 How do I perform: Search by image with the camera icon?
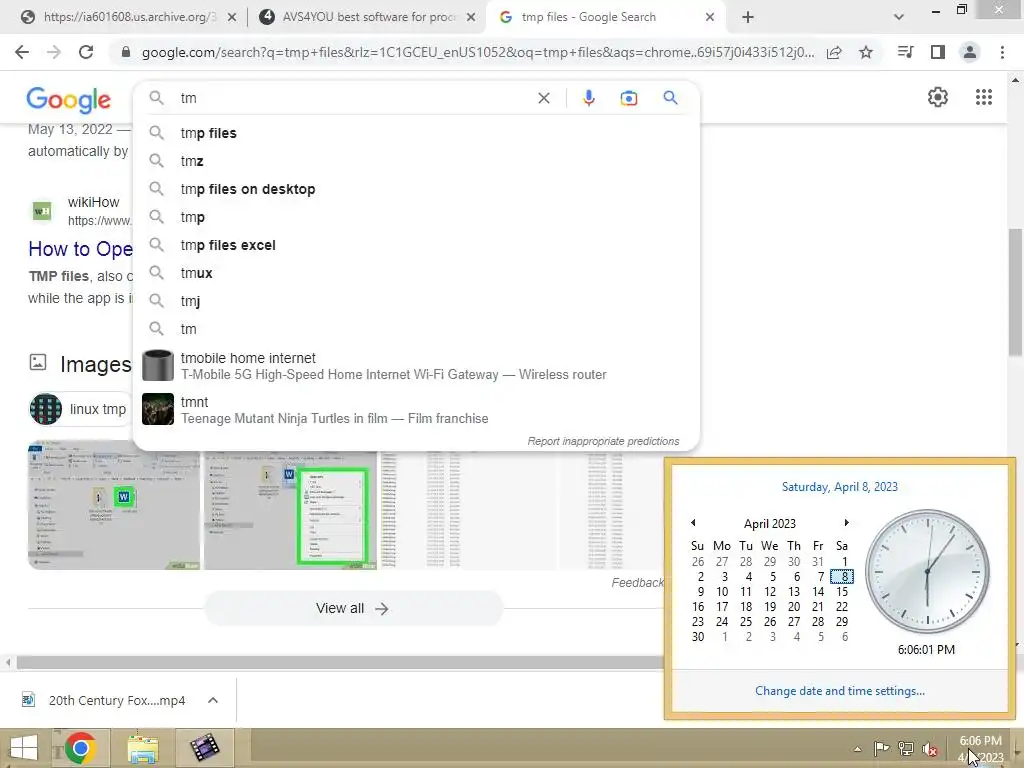(628, 98)
